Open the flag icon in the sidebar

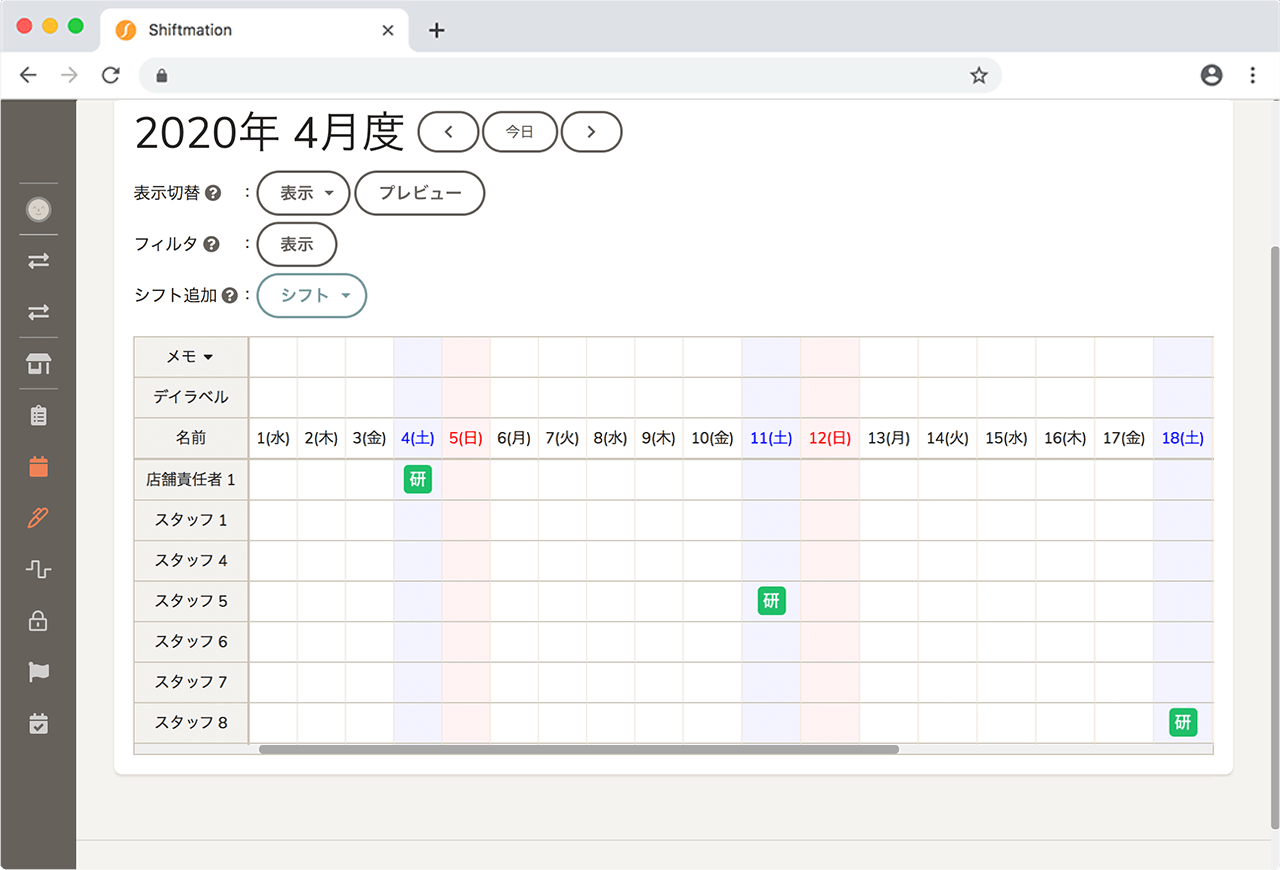[x=38, y=672]
